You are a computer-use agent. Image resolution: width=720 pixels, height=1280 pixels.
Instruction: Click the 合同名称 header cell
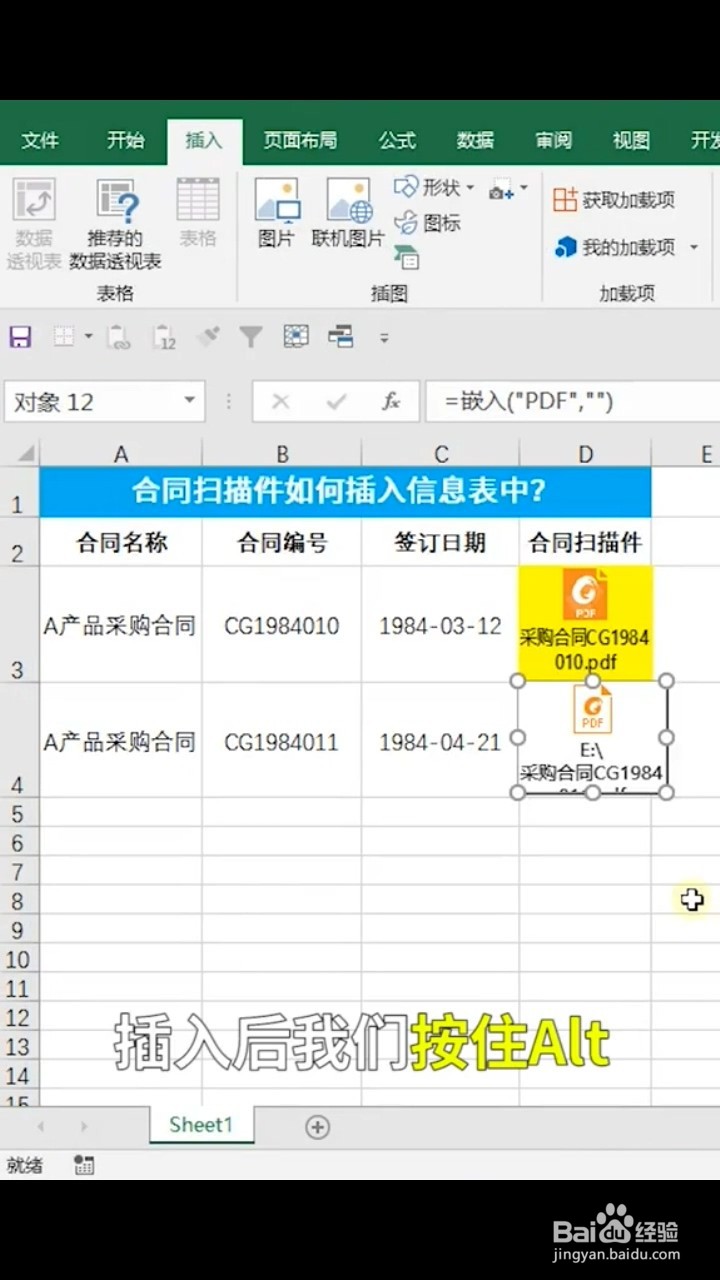121,542
